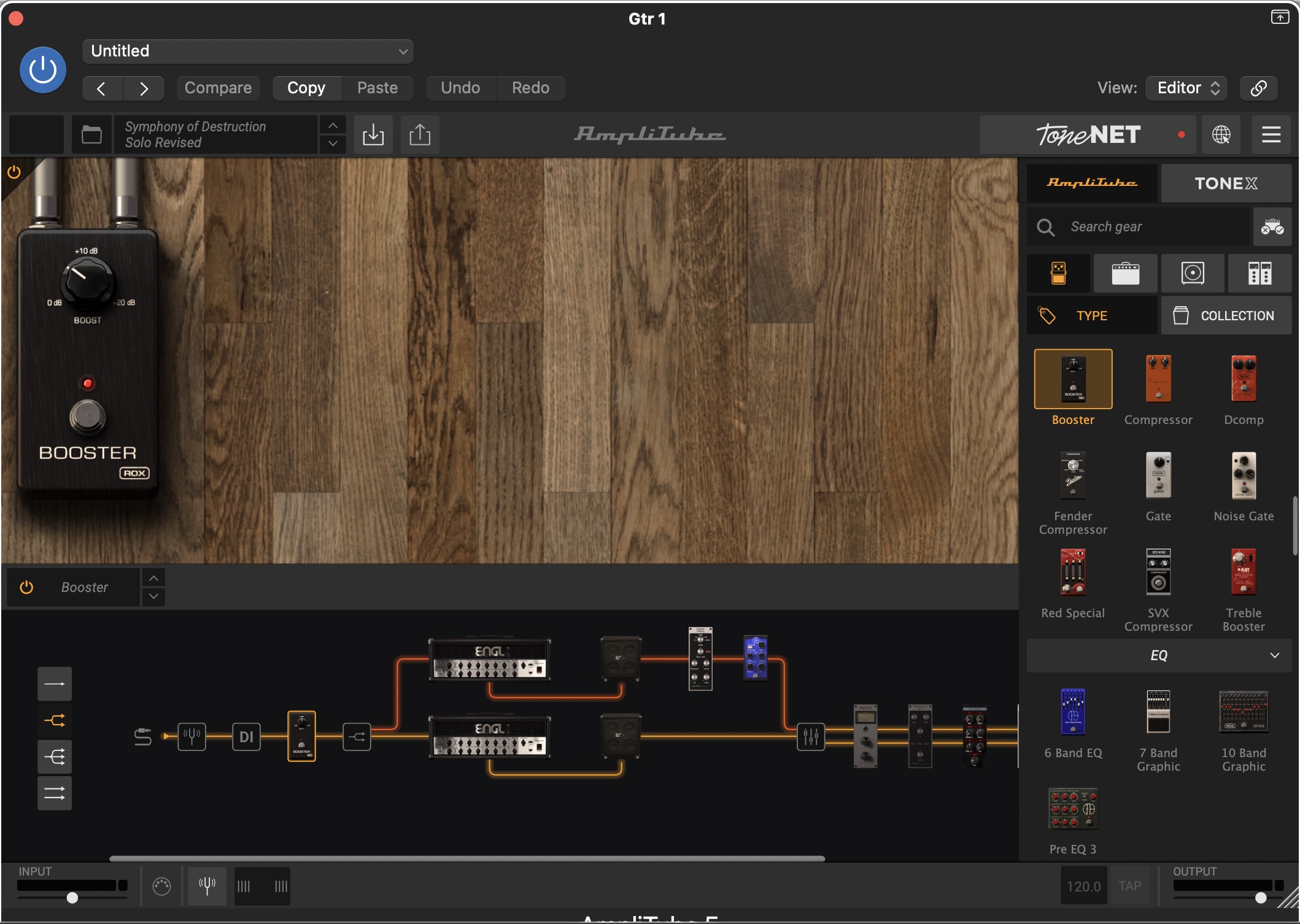Screen dimensions: 1300x924
Task: Open the View Editor dropdown
Action: (1186, 88)
